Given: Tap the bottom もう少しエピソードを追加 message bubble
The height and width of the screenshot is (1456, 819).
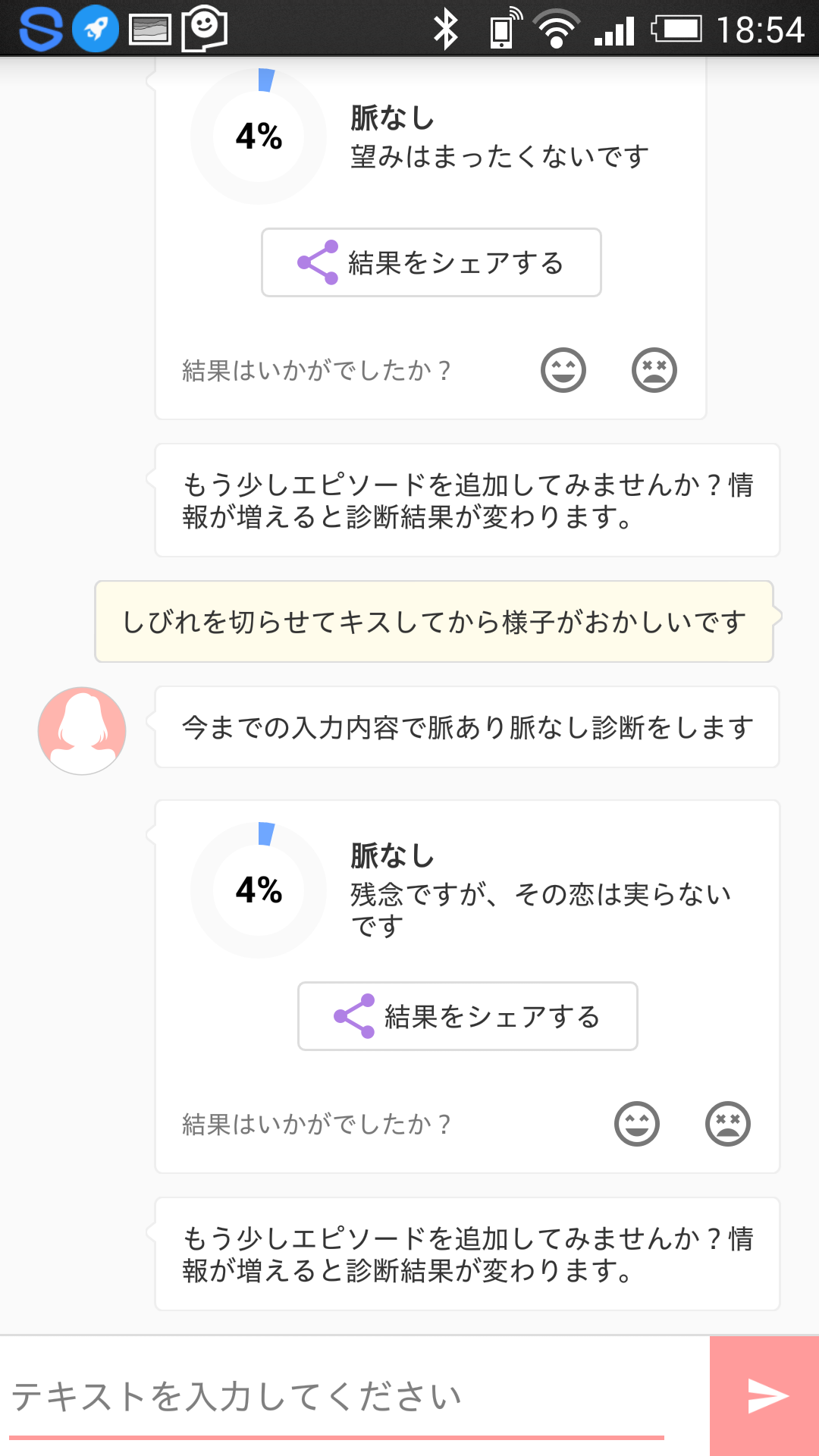Looking at the screenshot, I should coord(467,1254).
